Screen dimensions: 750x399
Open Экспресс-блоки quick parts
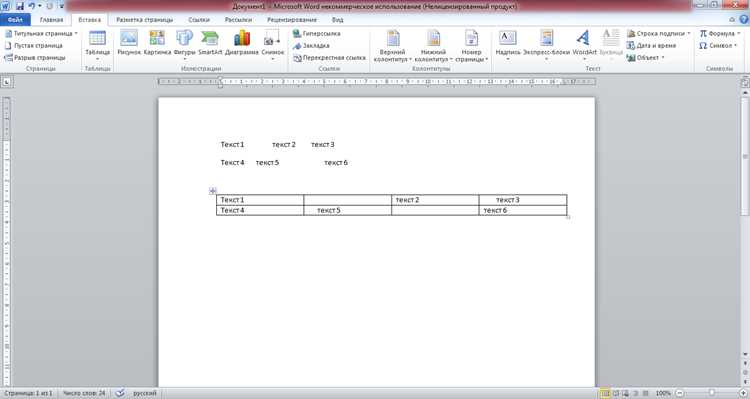click(x=547, y=45)
